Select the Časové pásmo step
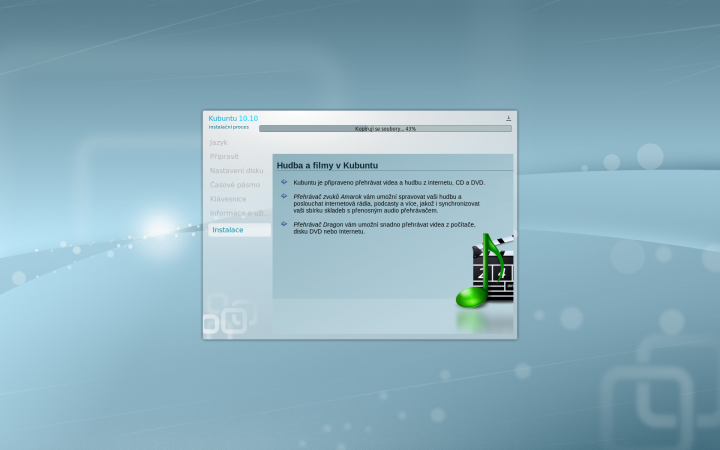The image size is (720, 450). pos(235,185)
